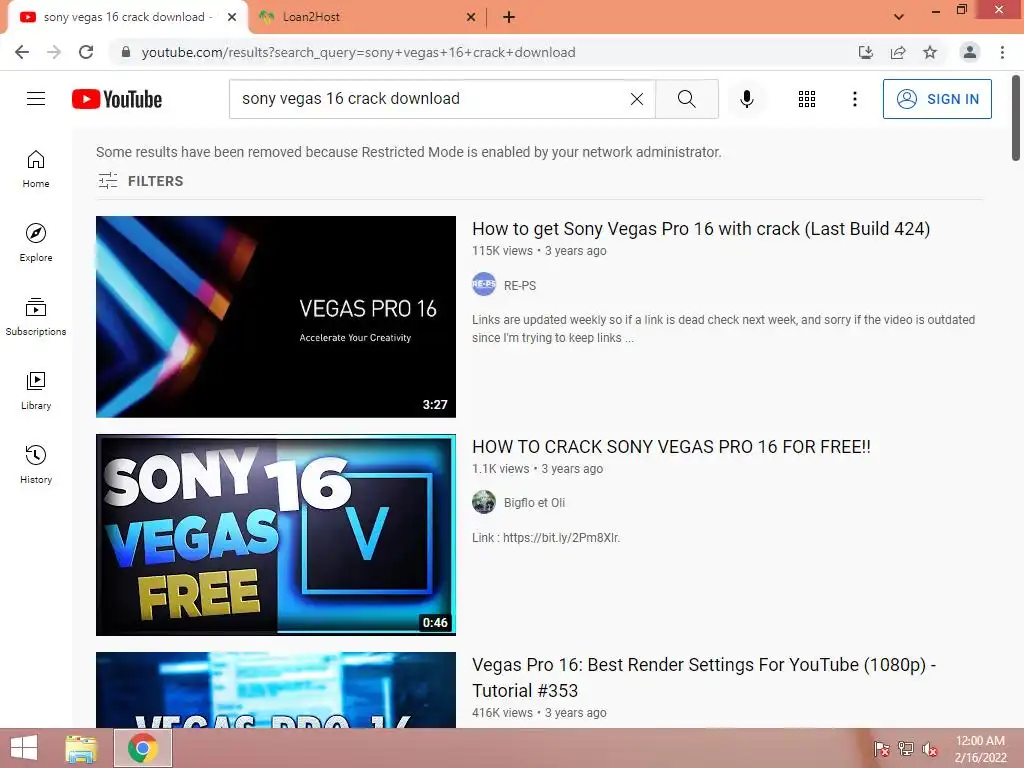Click the 'Links are updated weekly' description text
Image resolution: width=1024 pixels, height=768 pixels.
[x=724, y=328]
